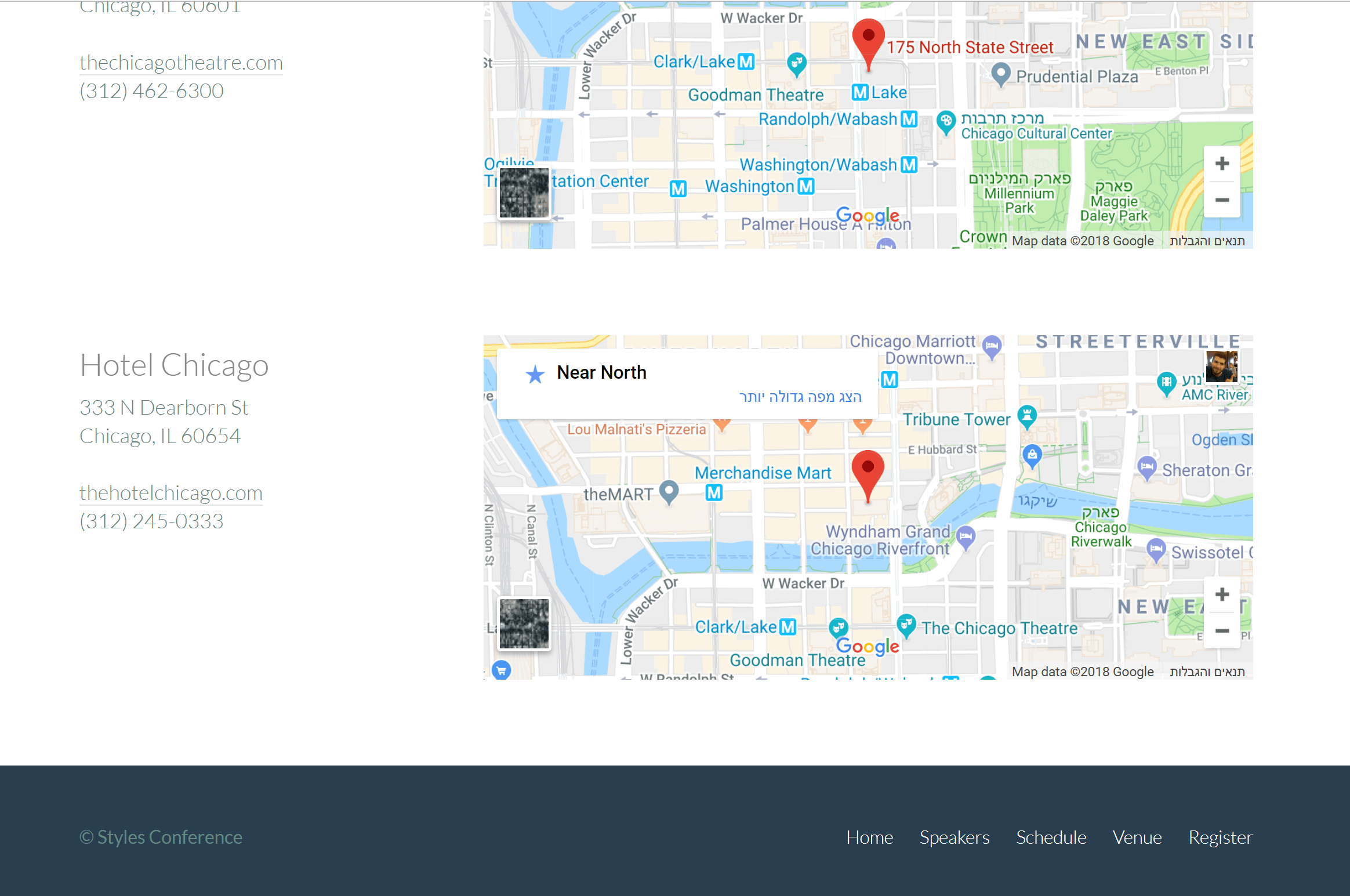Zoom in on the Chicago Theatre map
This screenshot has width=1350, height=896.
pos(1222,164)
